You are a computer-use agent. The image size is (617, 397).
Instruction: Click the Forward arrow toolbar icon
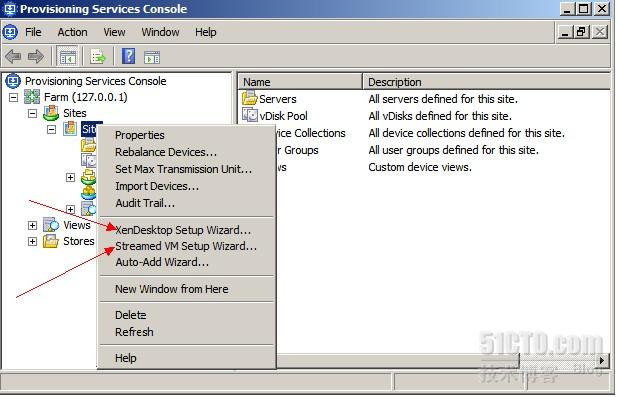(35, 57)
